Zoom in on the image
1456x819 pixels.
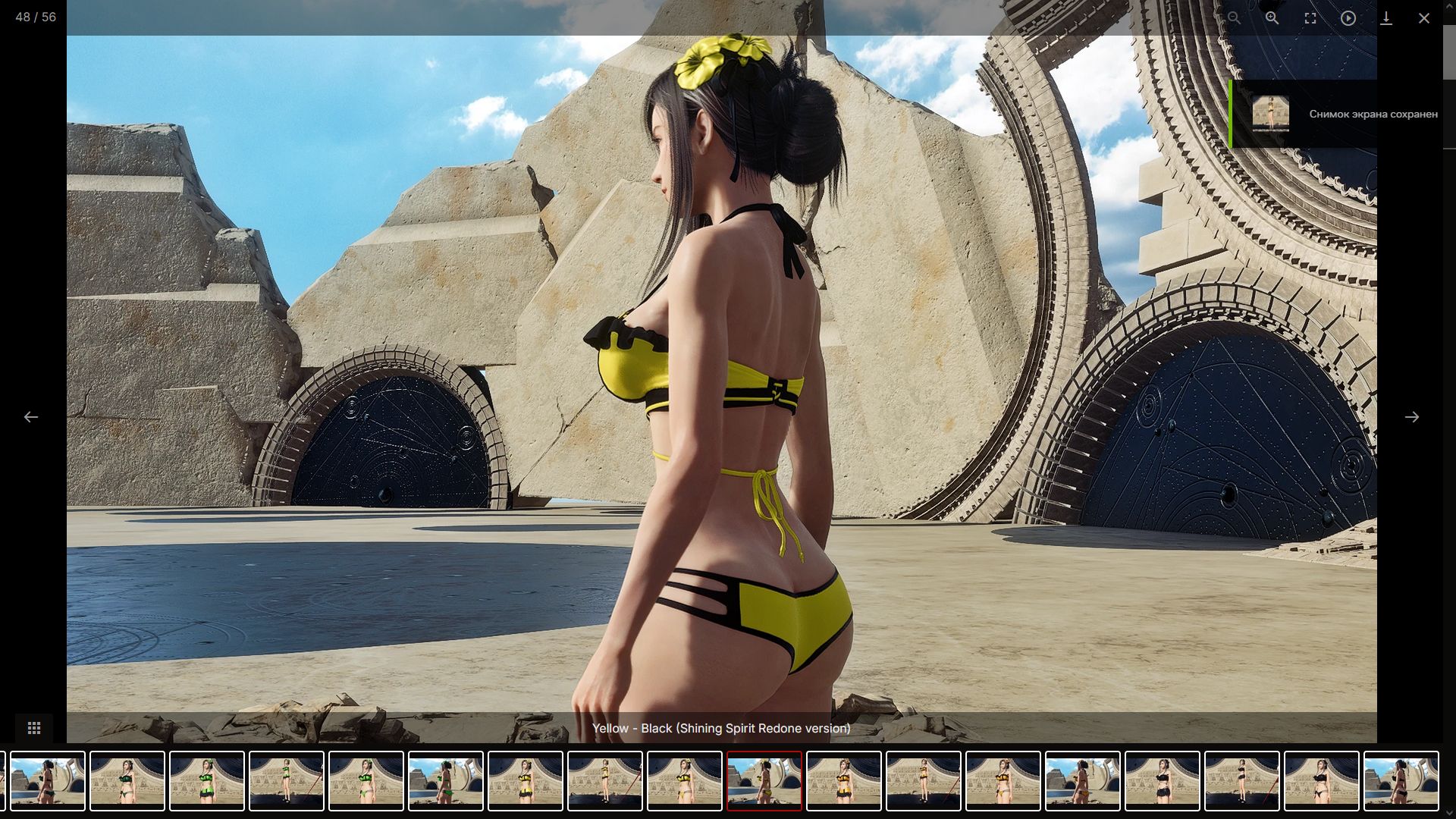tap(1272, 18)
